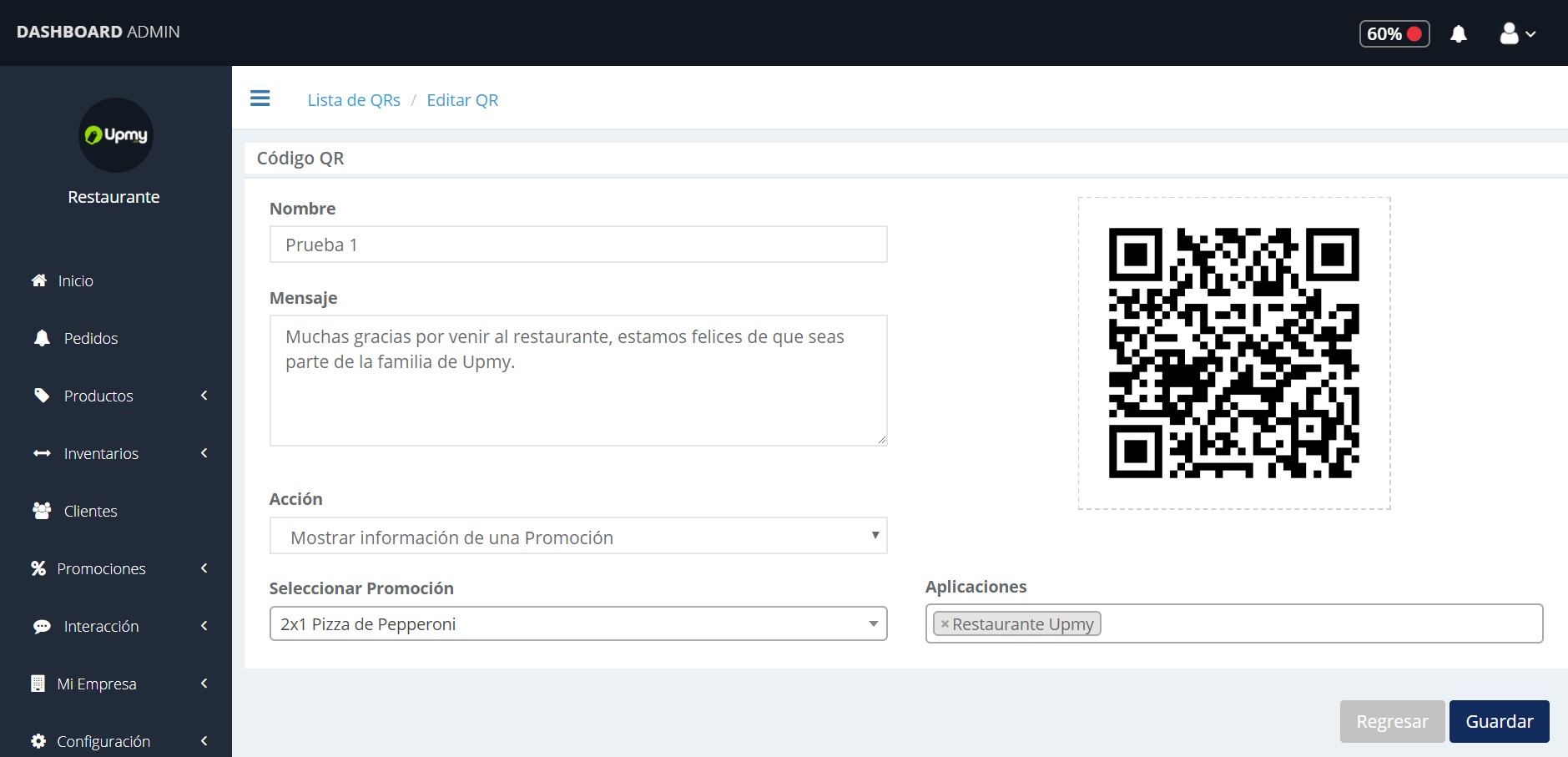1568x757 pixels.
Task: Click the Upmy logo avatar
Action: click(116, 135)
